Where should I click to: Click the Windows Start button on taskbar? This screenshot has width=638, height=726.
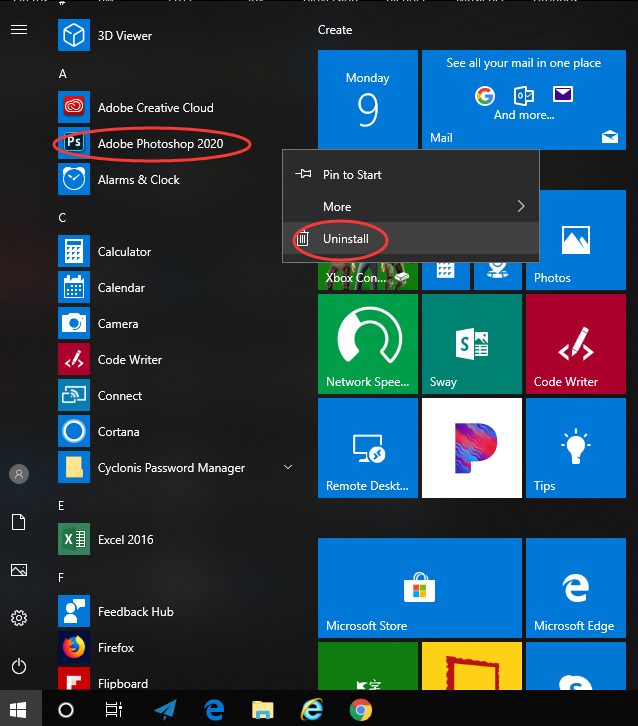click(x=19, y=709)
